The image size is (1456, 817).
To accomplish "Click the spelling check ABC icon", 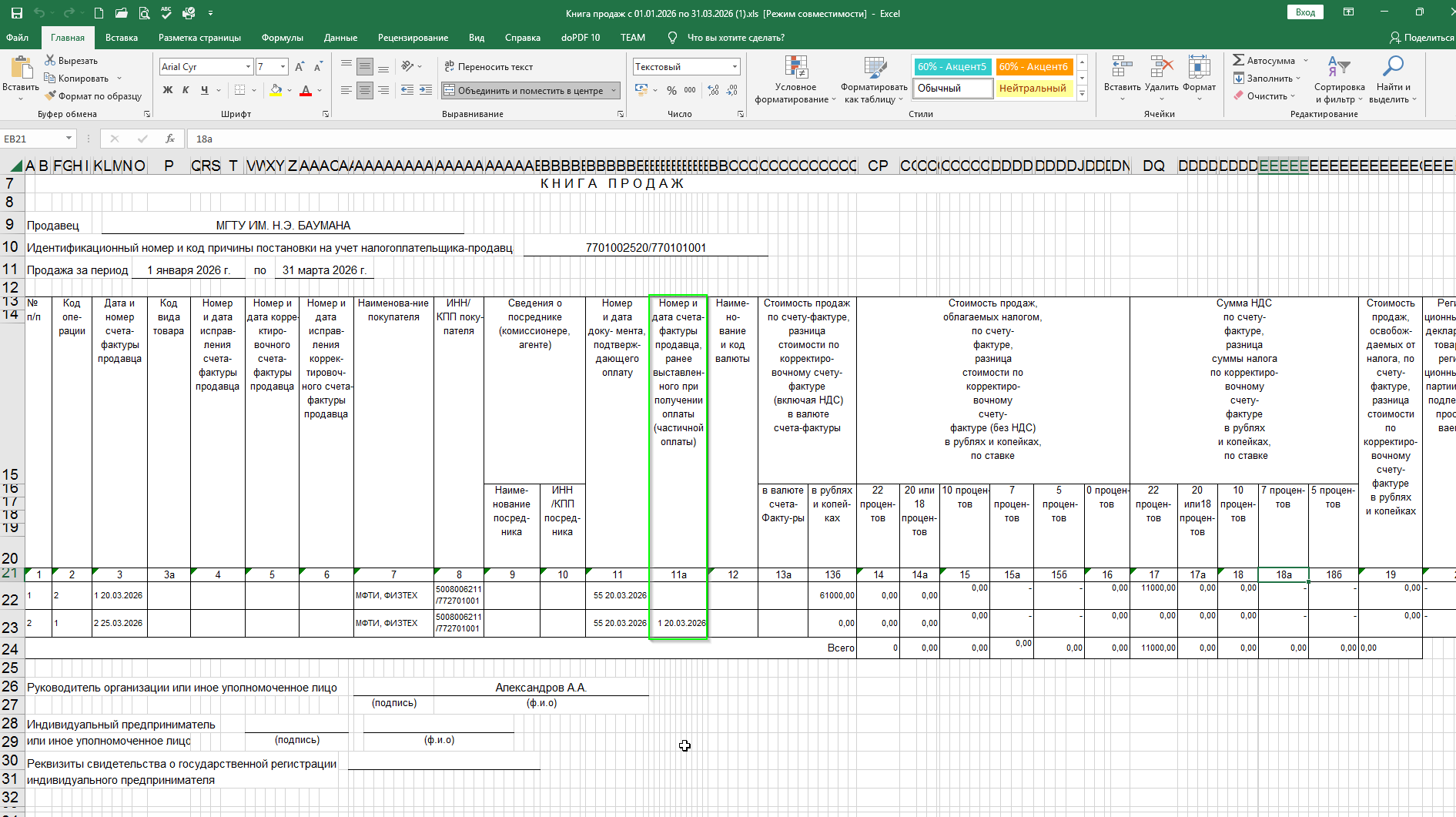I will tap(166, 13).
